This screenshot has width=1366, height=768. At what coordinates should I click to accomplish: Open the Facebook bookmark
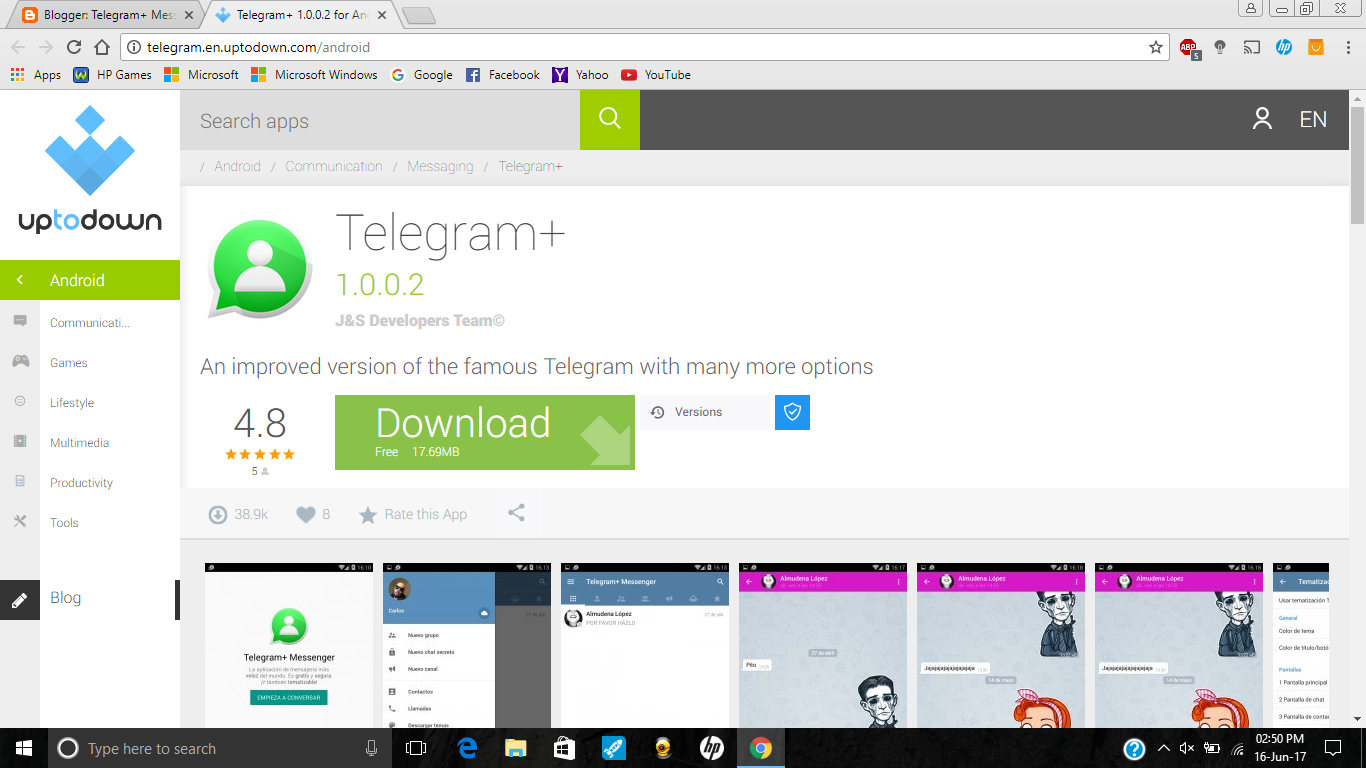pos(503,75)
